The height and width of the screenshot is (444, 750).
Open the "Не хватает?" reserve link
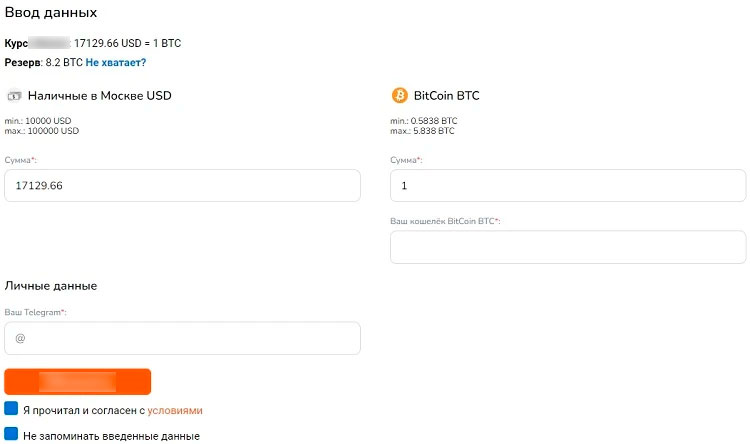tap(115, 62)
